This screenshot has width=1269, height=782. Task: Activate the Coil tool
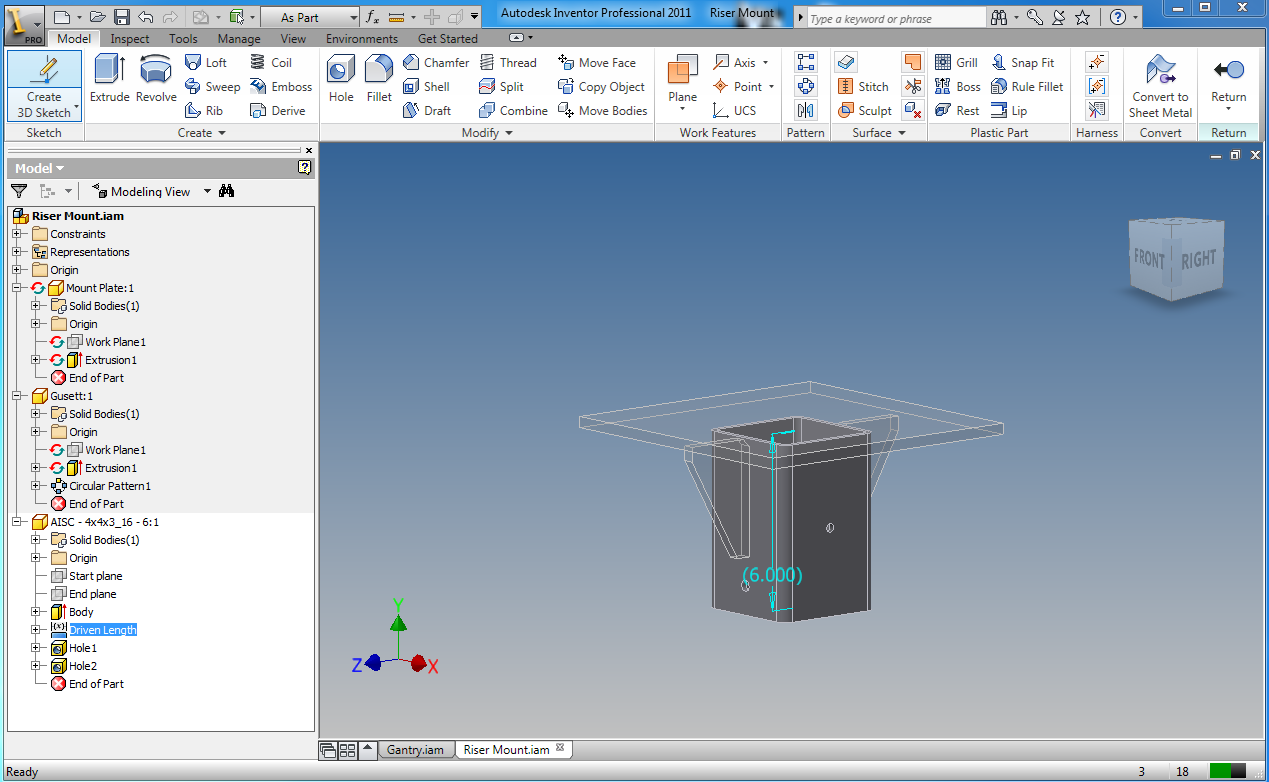tap(271, 62)
